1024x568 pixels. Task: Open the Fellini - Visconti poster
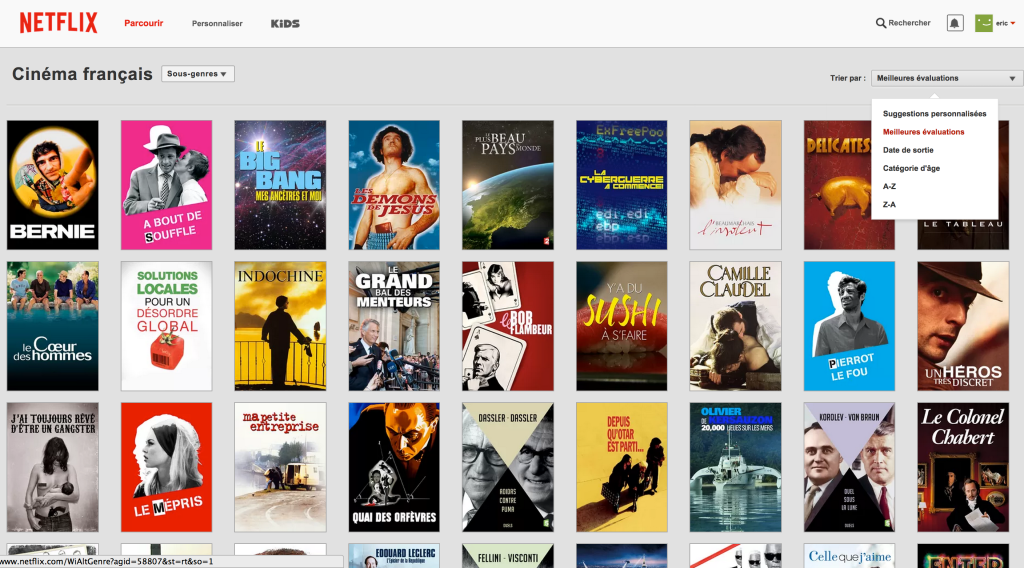[x=508, y=556]
